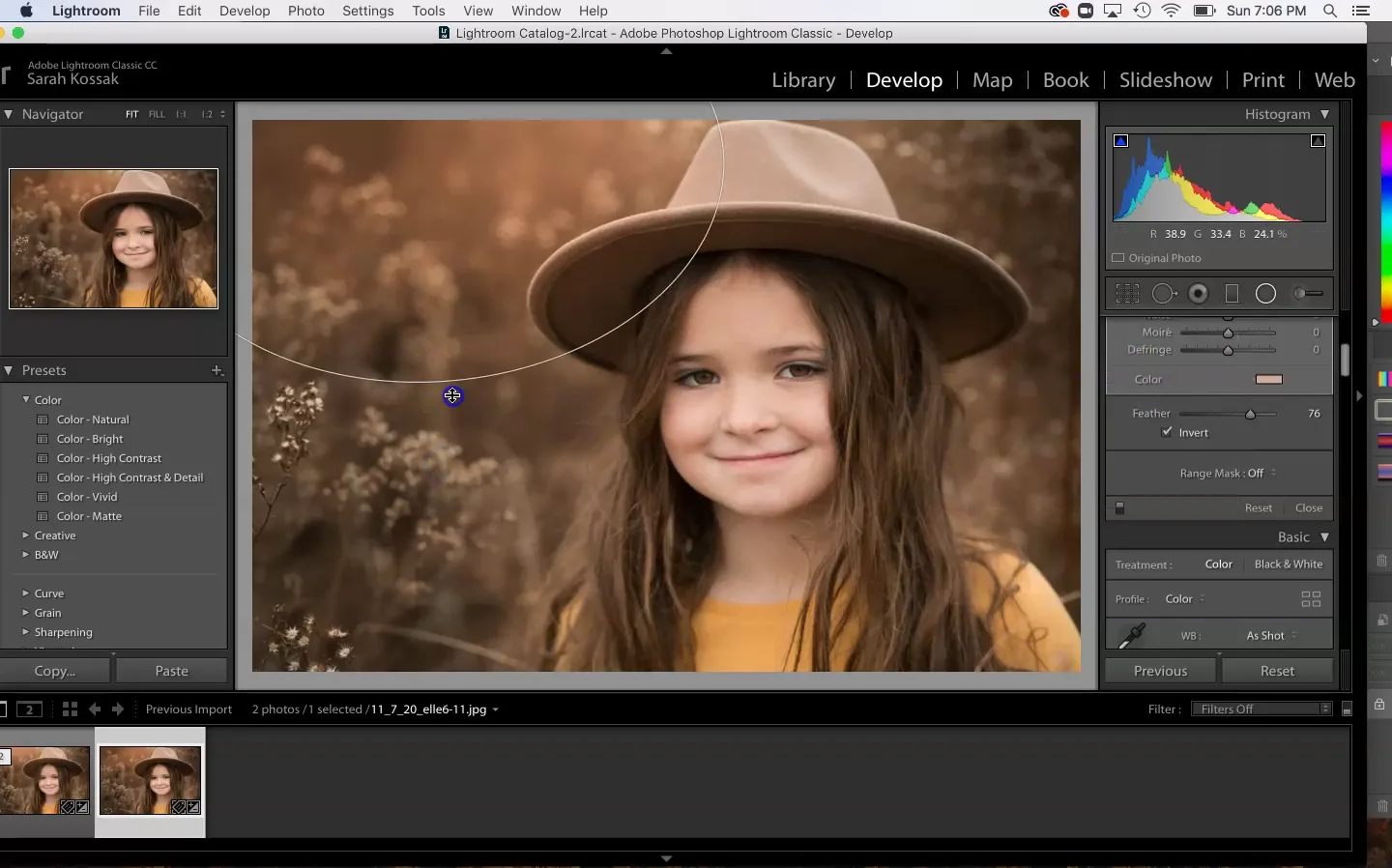This screenshot has height=868, width=1392.
Task: Open Creative Cloud menu bar icon
Action: (x=1058, y=11)
